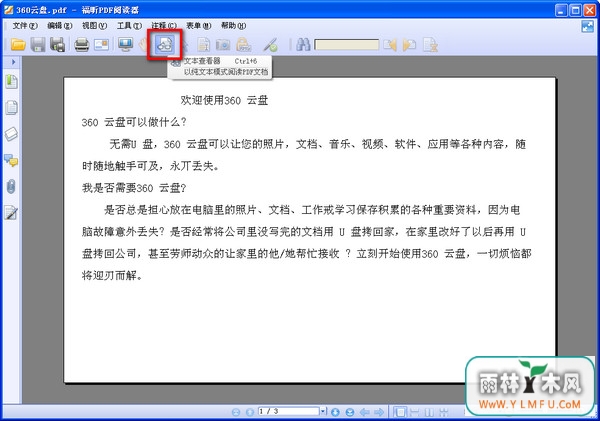
Task: Open a file with the folder icon
Action: 18,45
